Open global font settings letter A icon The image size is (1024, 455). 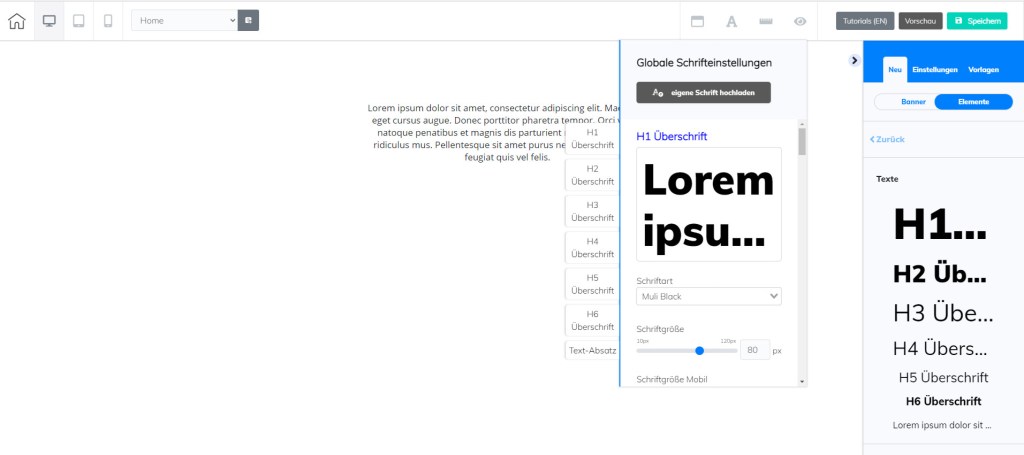[x=731, y=21]
